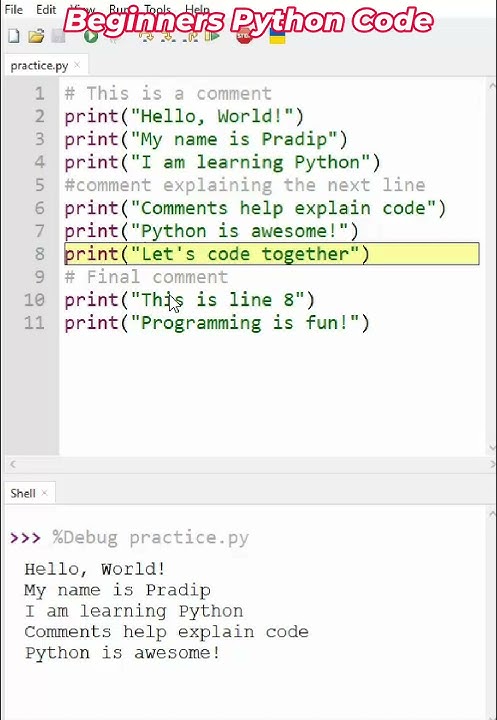Click the Ukraine flag icon
497x720 pixels.
pyautogui.click(x=277, y=36)
